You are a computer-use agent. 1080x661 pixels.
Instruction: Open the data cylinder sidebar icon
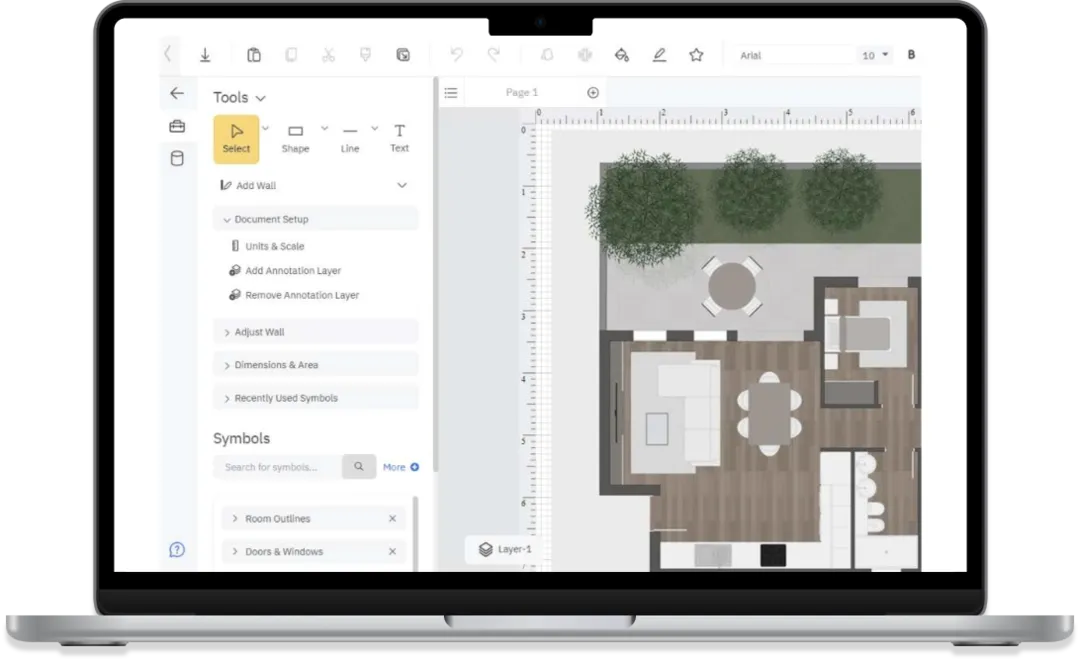point(177,158)
